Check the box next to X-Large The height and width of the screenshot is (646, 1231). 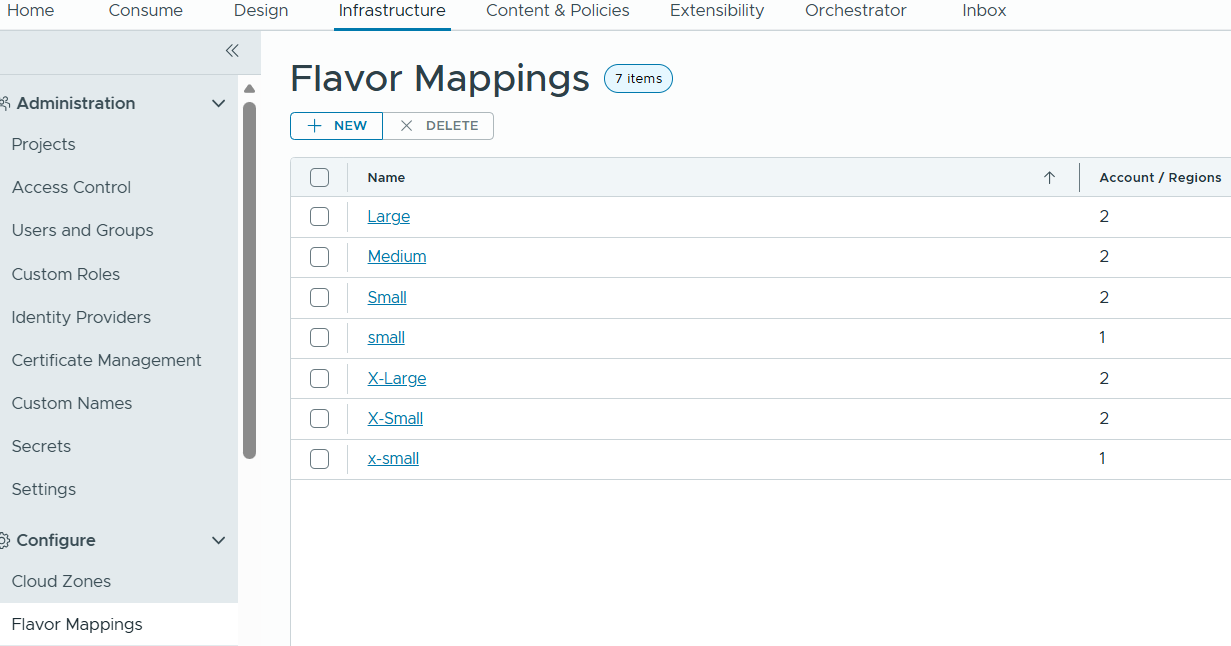point(319,378)
